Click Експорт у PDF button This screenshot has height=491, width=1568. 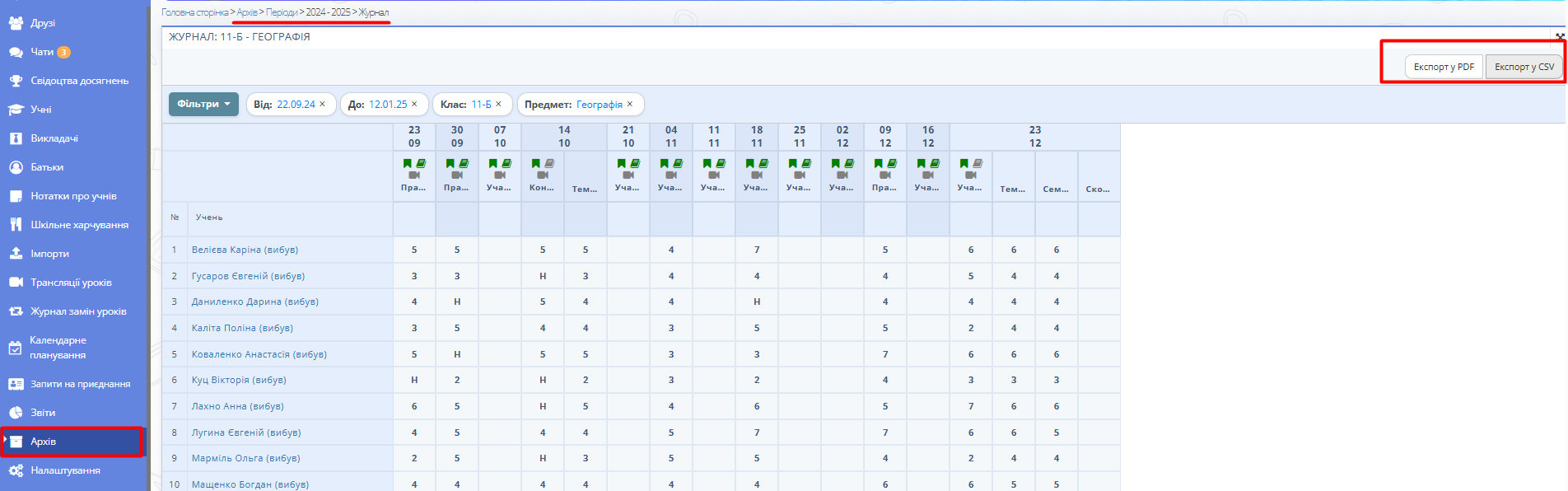[1443, 67]
